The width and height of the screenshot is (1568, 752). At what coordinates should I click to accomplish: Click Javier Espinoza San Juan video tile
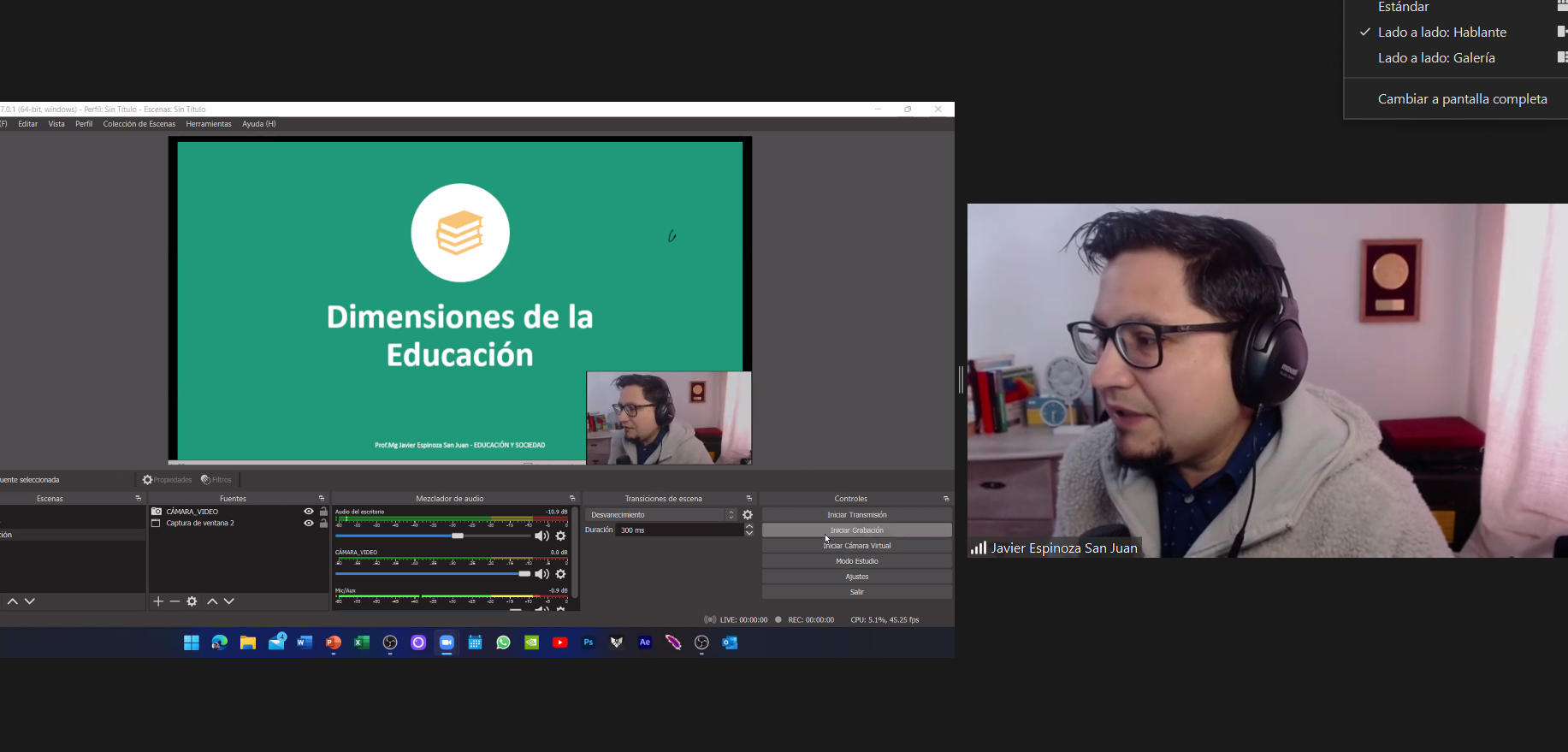click(1268, 381)
